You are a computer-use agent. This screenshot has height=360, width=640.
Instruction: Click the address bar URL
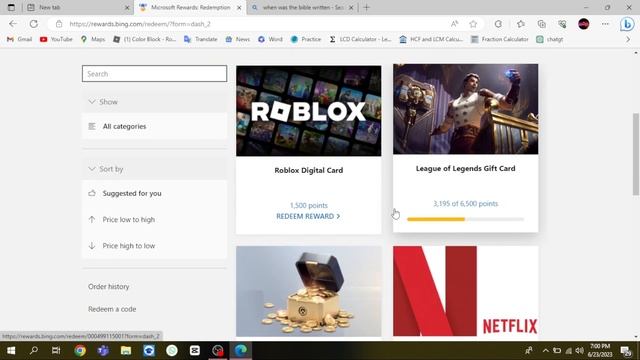click(x=140, y=24)
